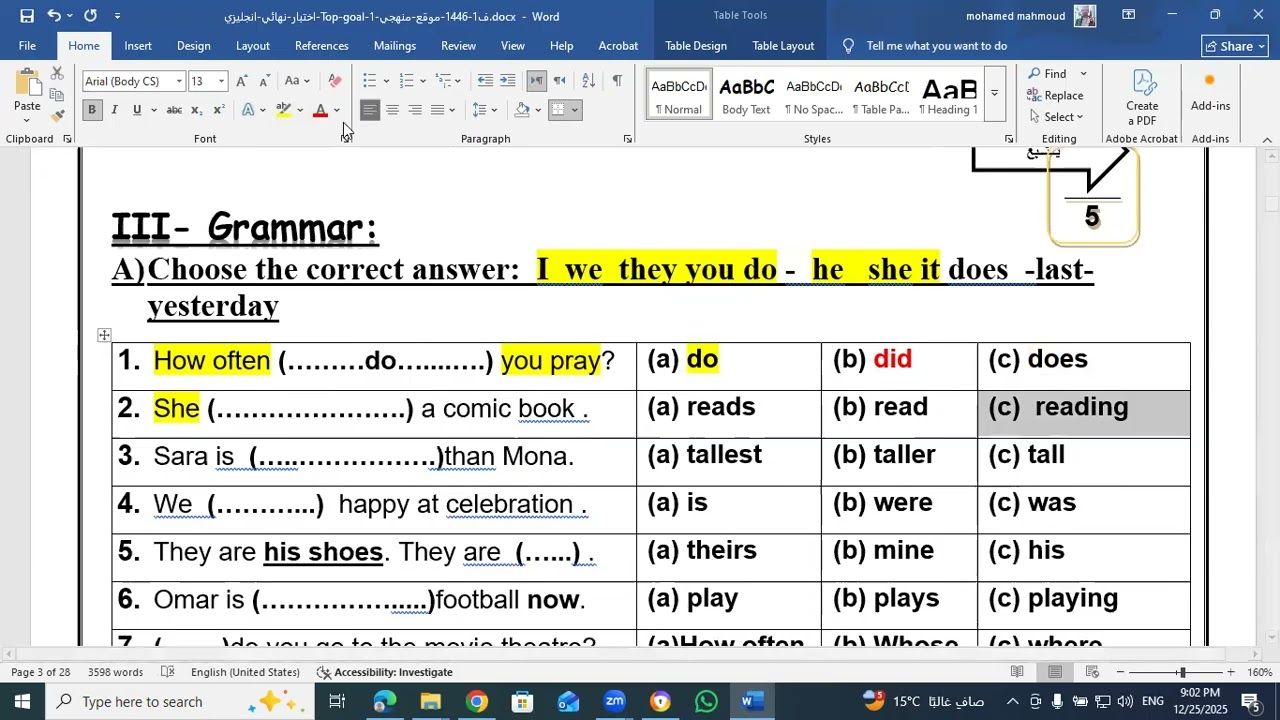Click the Paste clipboard icon

point(27,86)
